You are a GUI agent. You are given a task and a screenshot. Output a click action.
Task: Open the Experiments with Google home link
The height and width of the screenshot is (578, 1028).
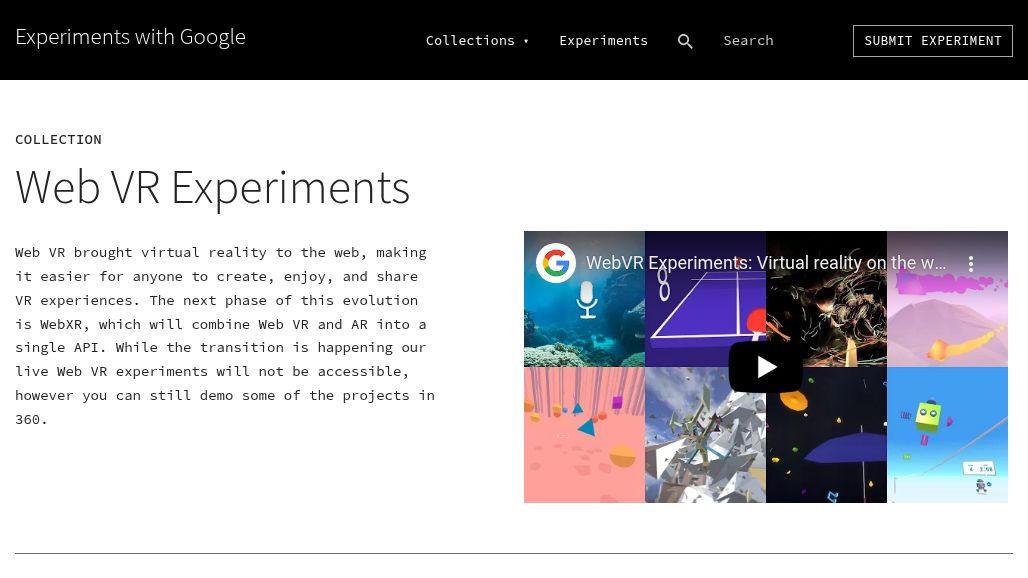point(130,37)
